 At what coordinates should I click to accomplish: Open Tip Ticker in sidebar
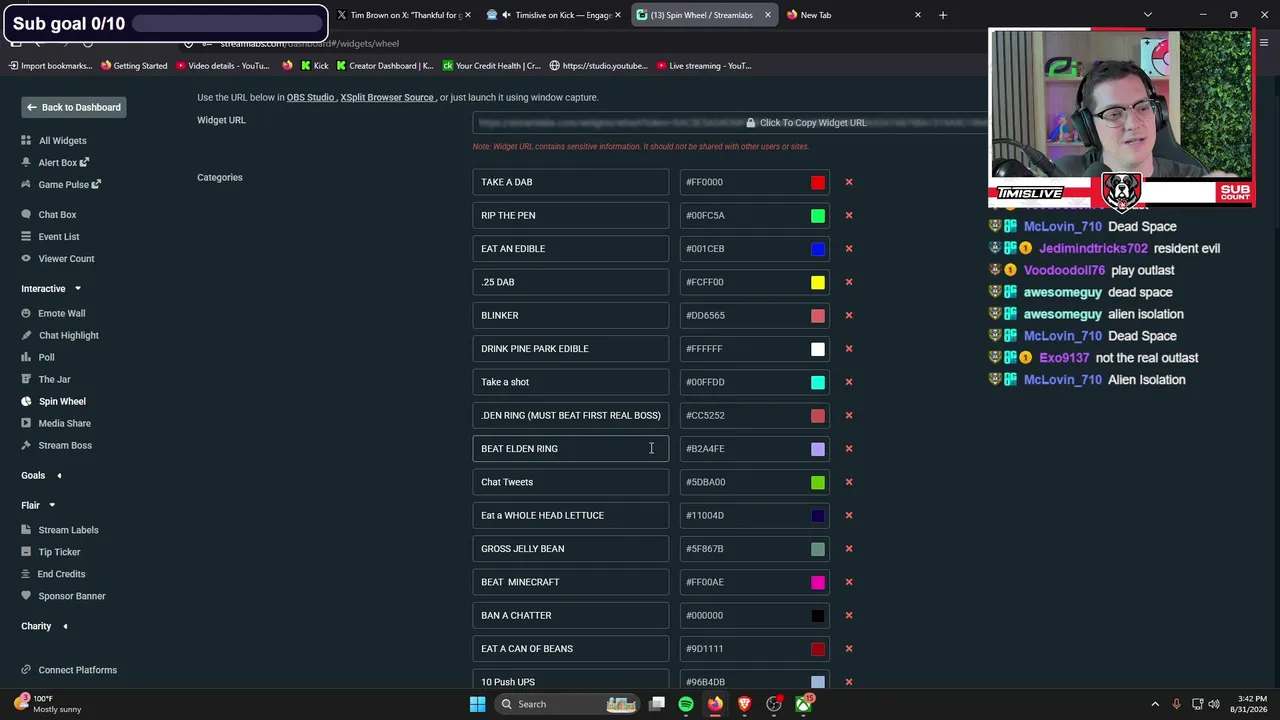[59, 552]
